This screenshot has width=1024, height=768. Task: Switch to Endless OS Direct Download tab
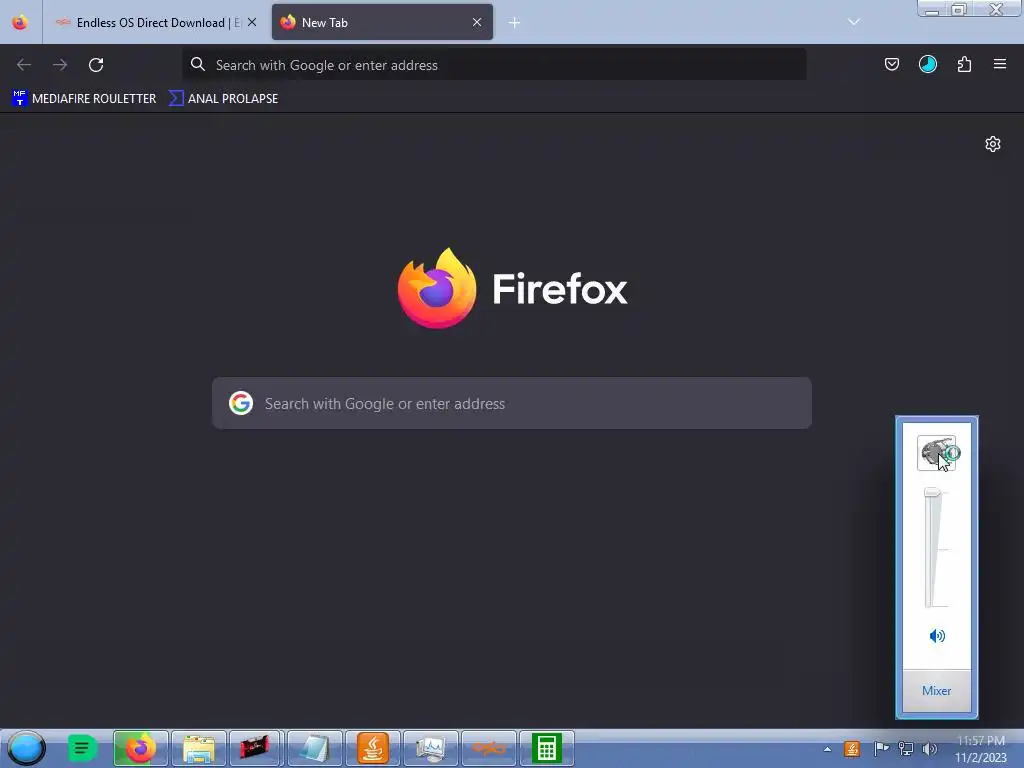click(x=155, y=23)
